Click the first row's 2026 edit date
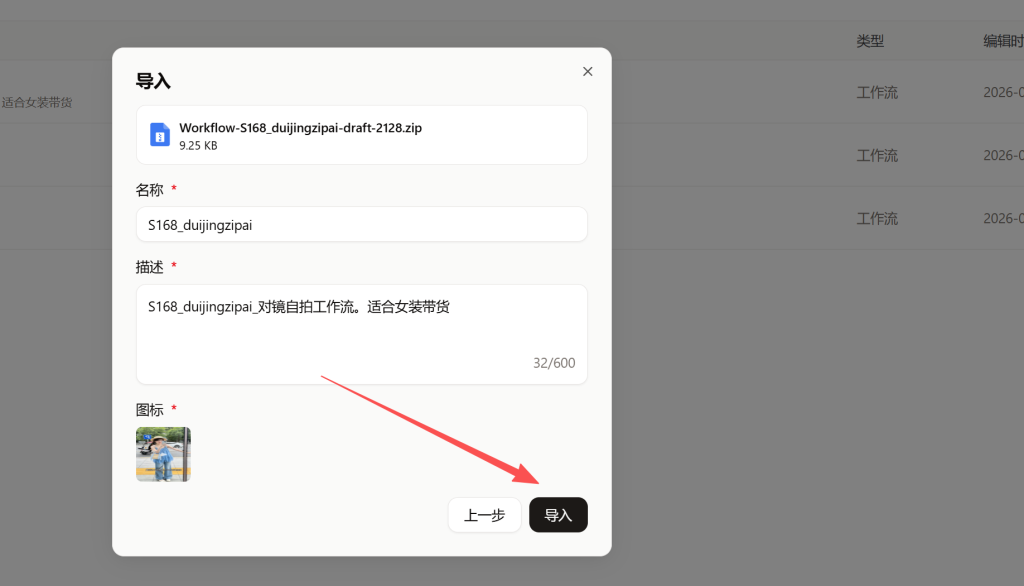Image resolution: width=1024 pixels, height=586 pixels. (1003, 93)
